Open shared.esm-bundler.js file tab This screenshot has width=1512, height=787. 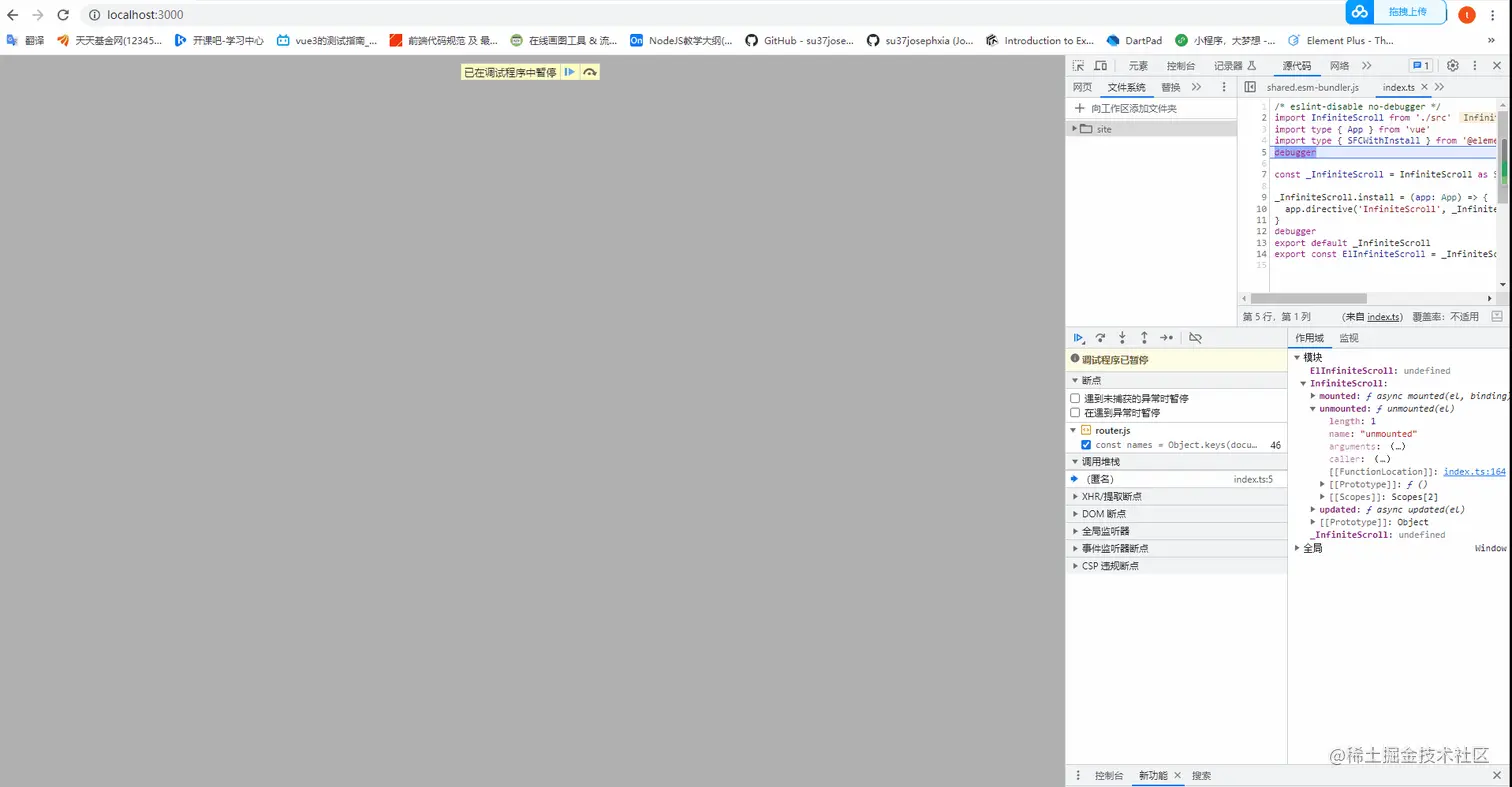coord(1313,88)
